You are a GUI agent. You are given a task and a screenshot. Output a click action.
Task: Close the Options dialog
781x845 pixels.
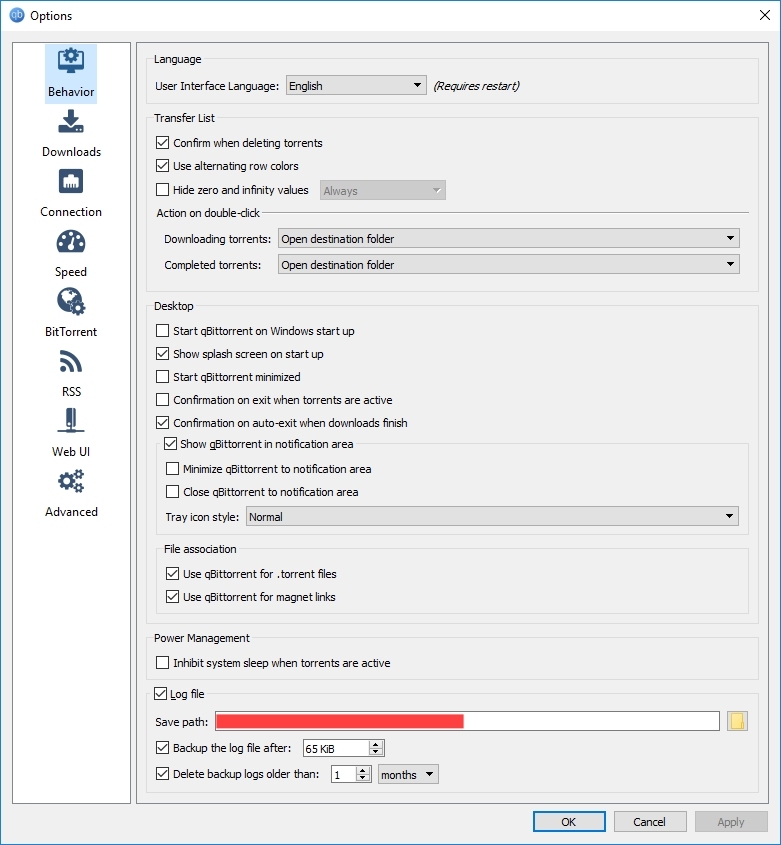[765, 15]
